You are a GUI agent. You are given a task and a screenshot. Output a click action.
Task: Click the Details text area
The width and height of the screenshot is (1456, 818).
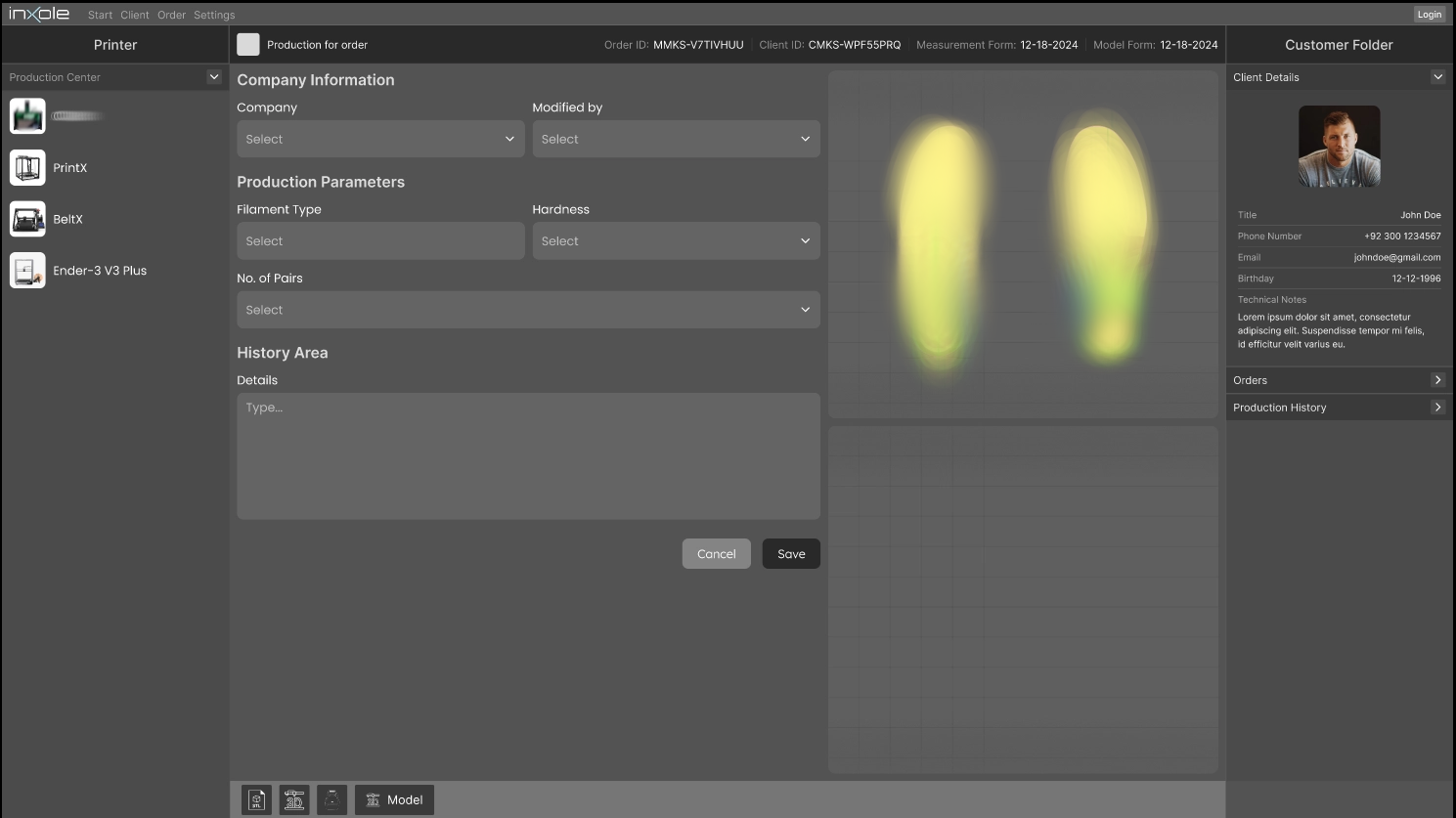pyautogui.click(x=528, y=456)
